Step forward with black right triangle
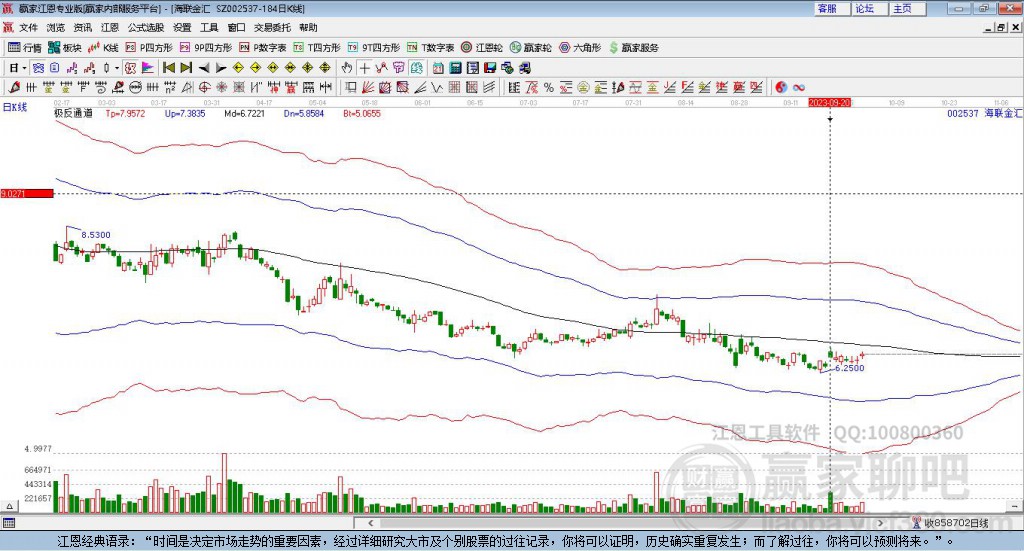This screenshot has height=551, width=1024. pyautogui.click(x=221, y=68)
